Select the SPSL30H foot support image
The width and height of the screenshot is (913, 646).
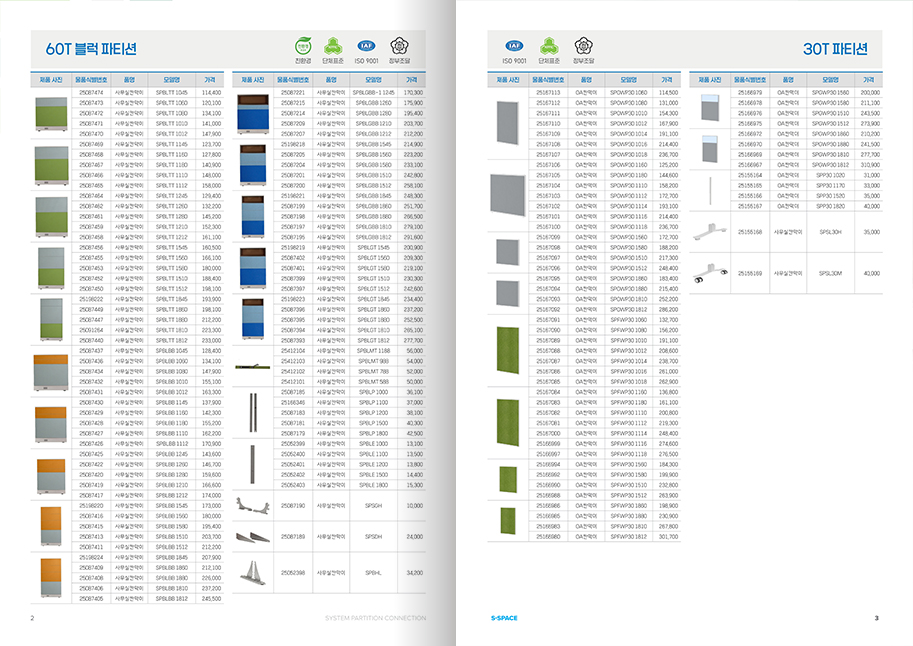point(709,232)
